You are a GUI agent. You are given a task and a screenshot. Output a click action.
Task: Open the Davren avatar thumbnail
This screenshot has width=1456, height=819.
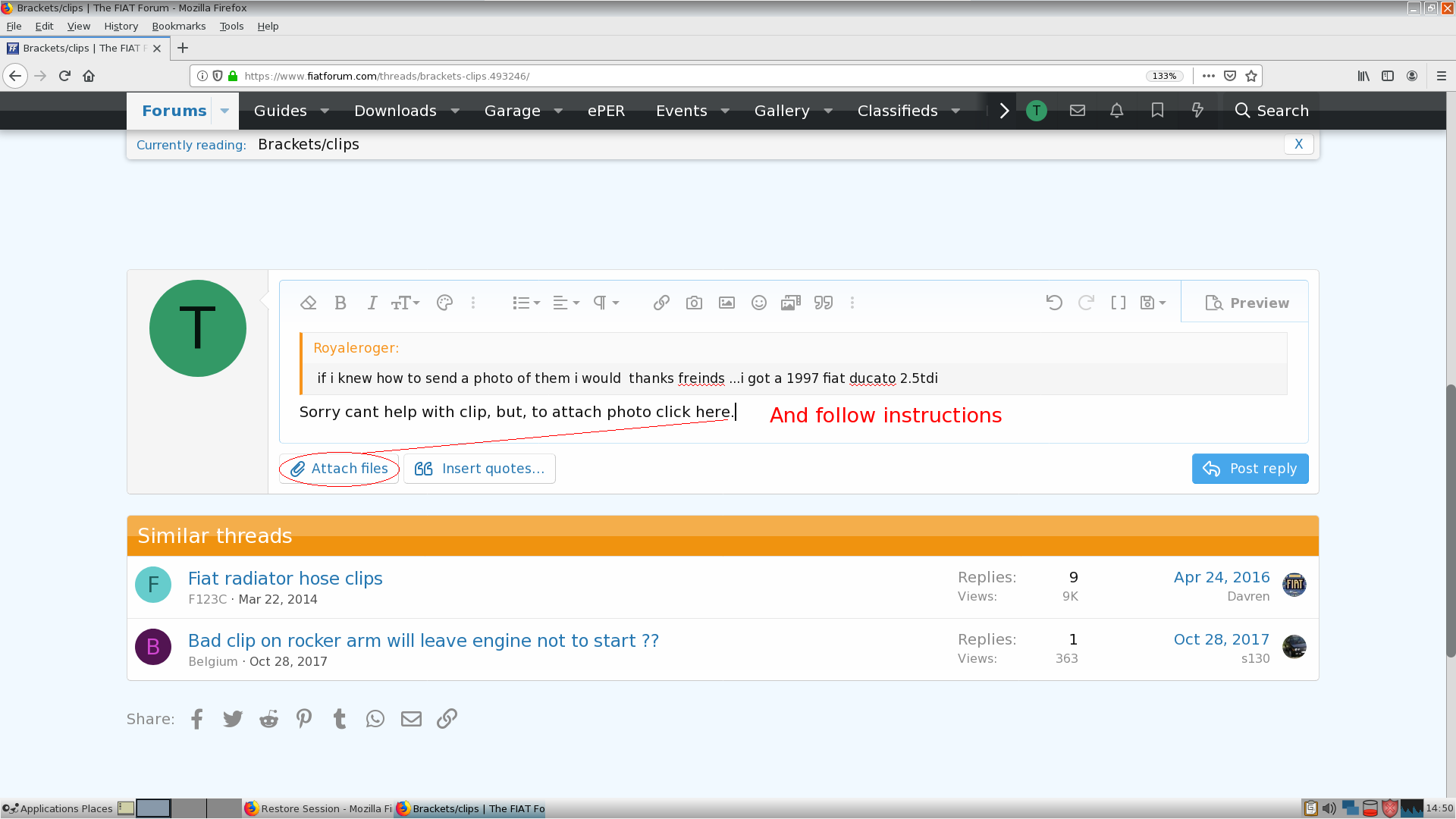click(x=1294, y=585)
